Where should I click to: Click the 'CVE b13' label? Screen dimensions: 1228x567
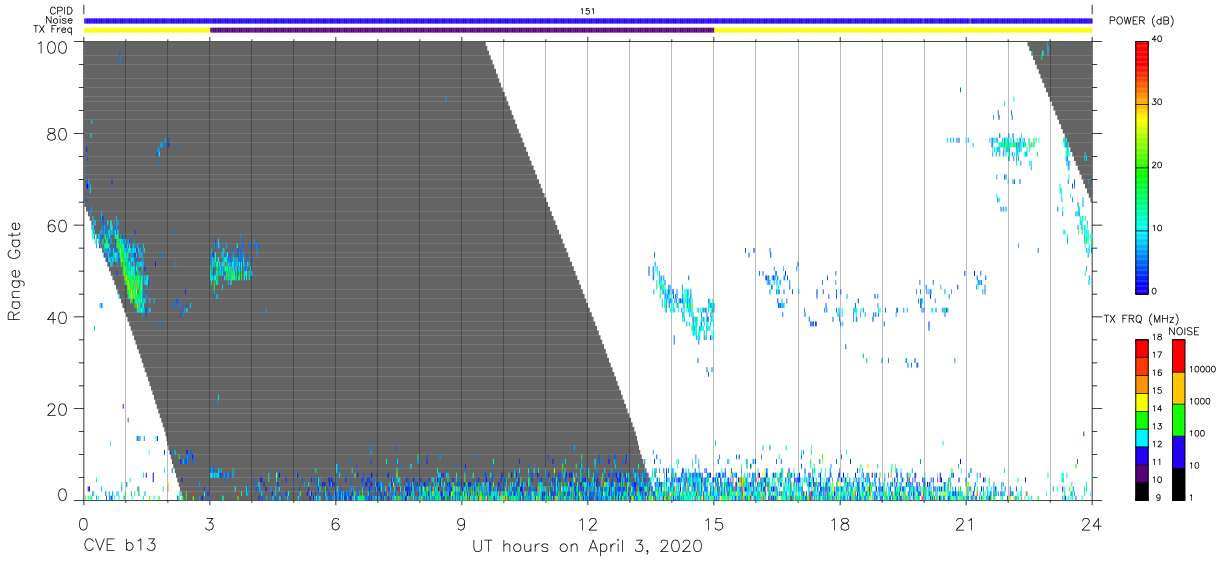point(119,546)
